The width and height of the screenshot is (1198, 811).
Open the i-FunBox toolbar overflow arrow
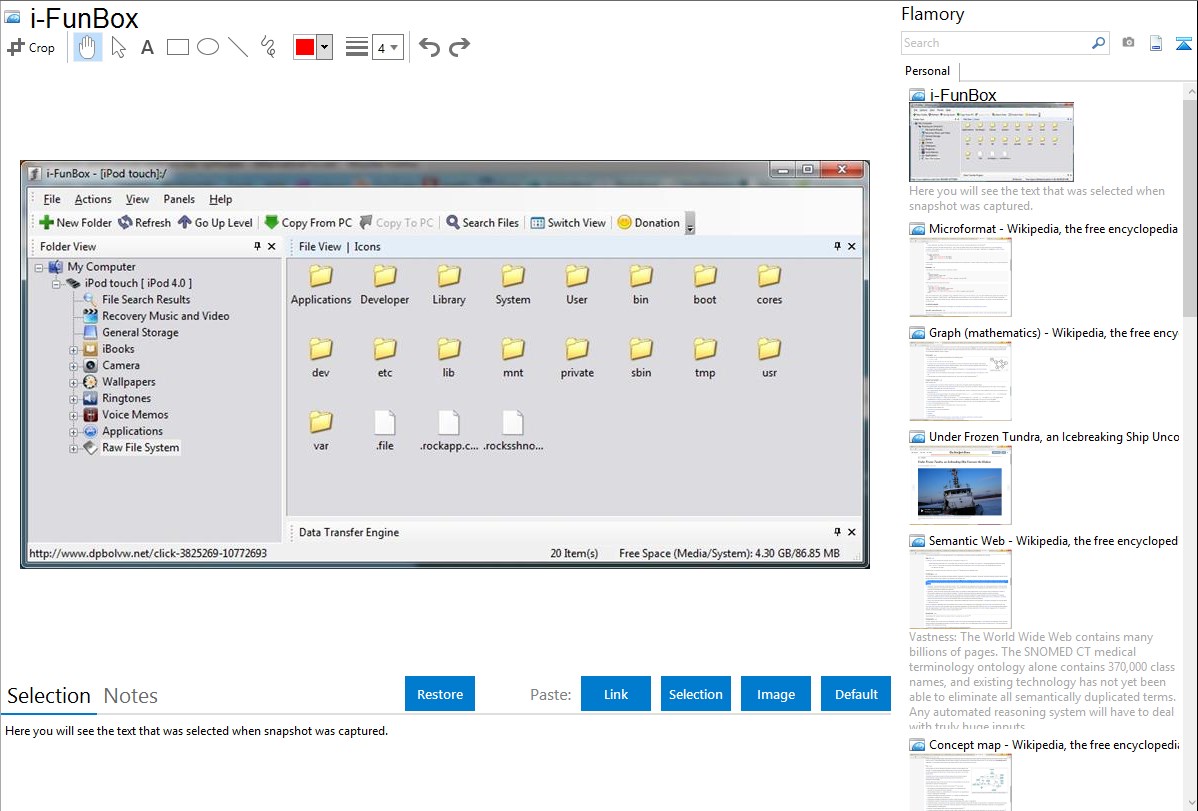(690, 224)
